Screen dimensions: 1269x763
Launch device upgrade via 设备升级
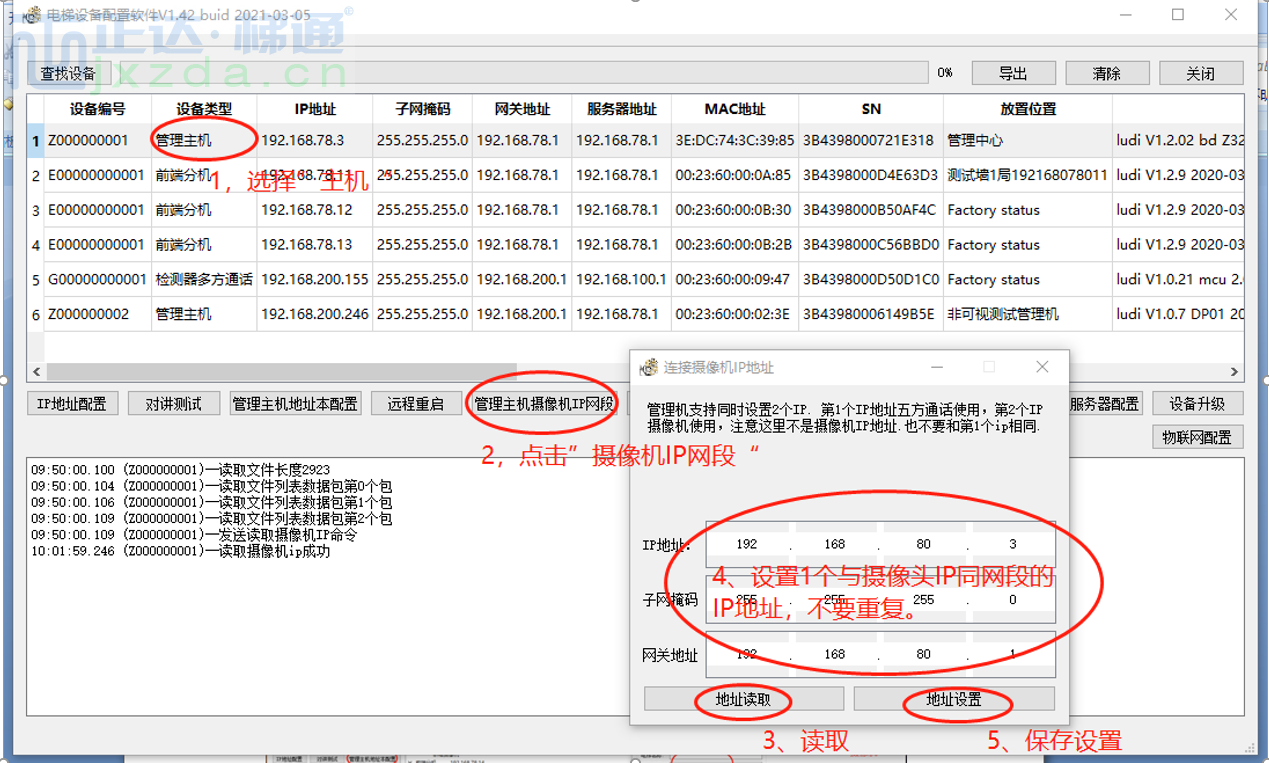tap(1197, 403)
